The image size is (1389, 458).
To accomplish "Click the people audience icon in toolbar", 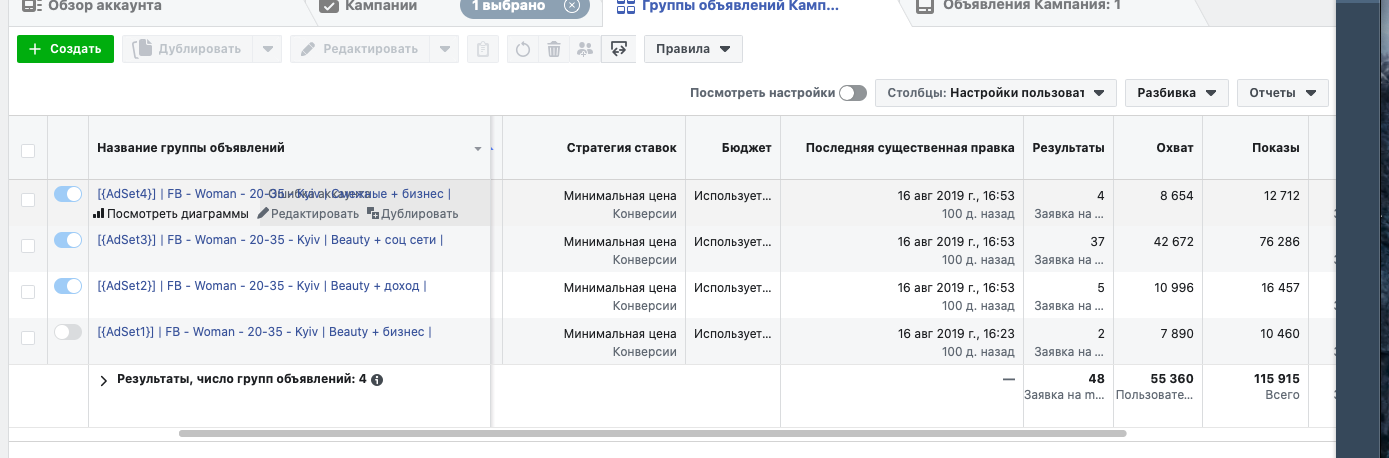I will point(584,49).
